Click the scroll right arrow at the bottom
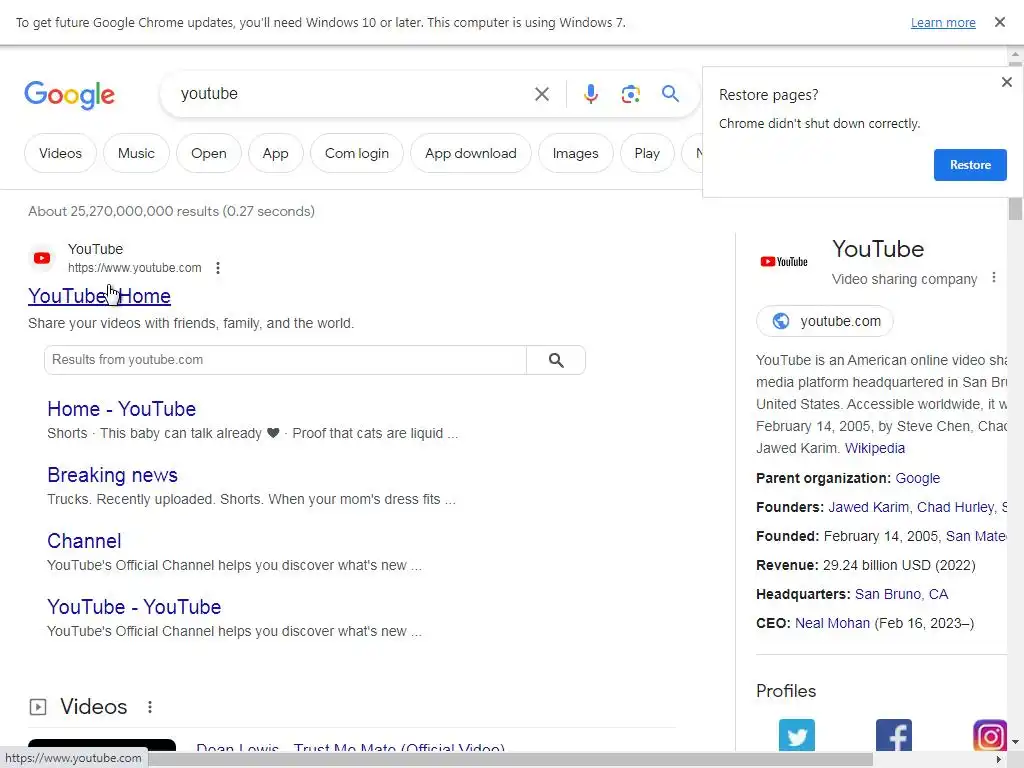The image size is (1024, 768). [999, 760]
